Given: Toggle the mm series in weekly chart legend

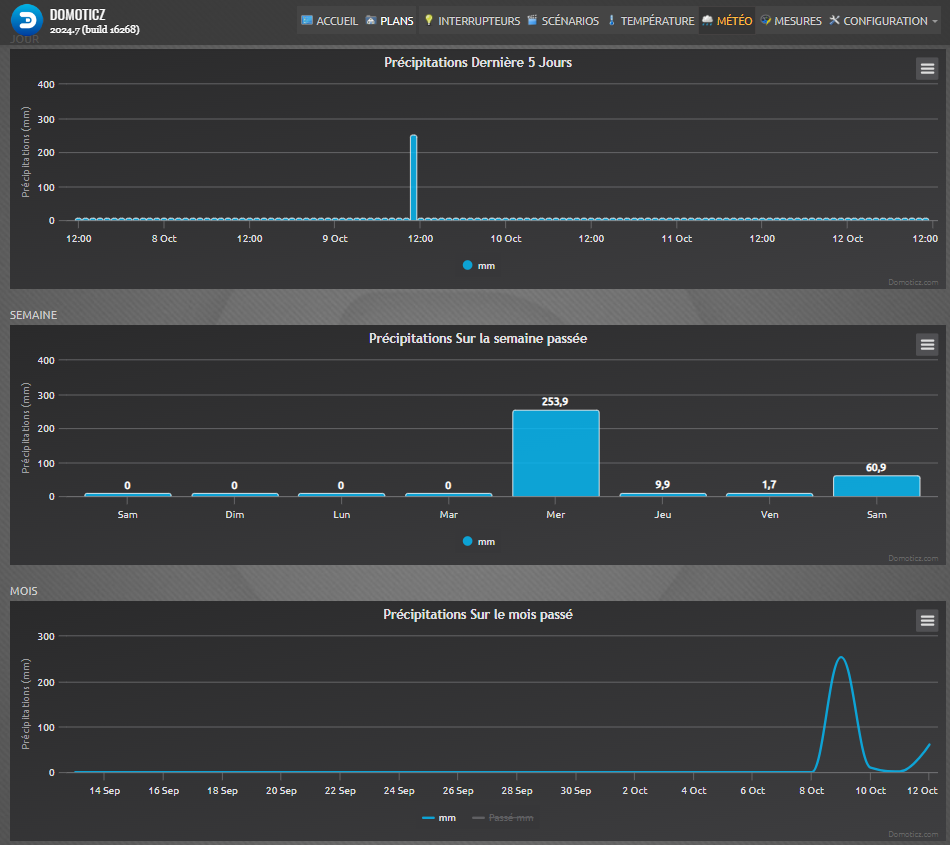Looking at the screenshot, I should tap(479, 542).
